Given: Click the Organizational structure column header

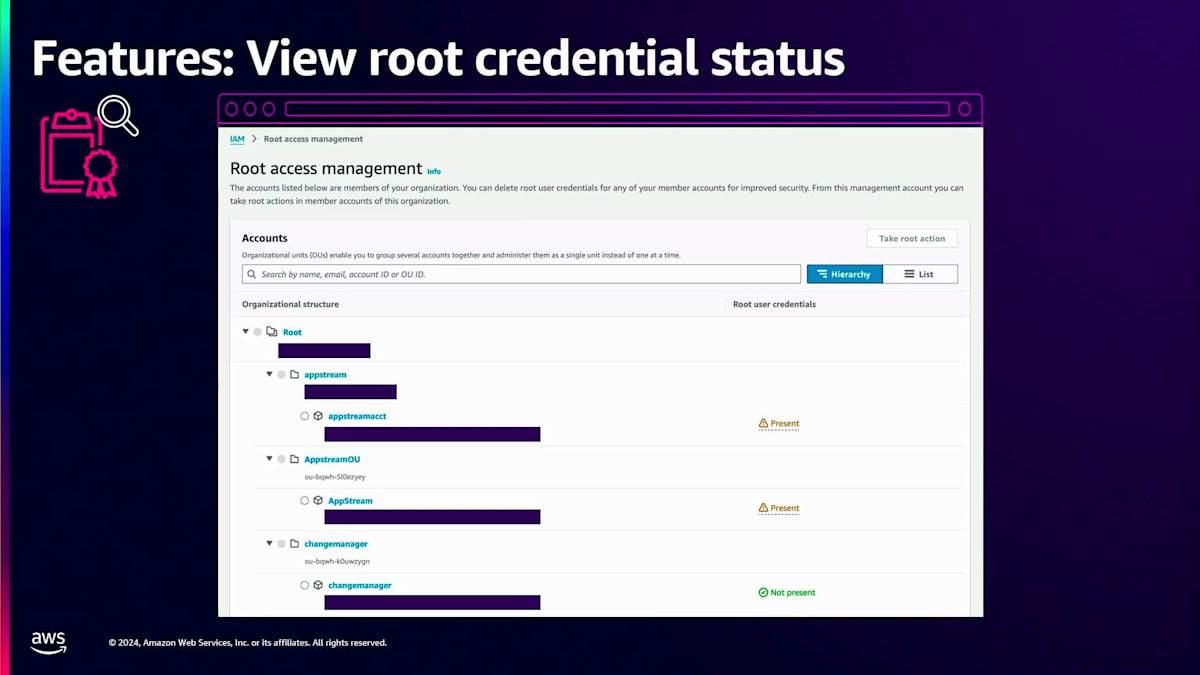Looking at the screenshot, I should (290, 304).
